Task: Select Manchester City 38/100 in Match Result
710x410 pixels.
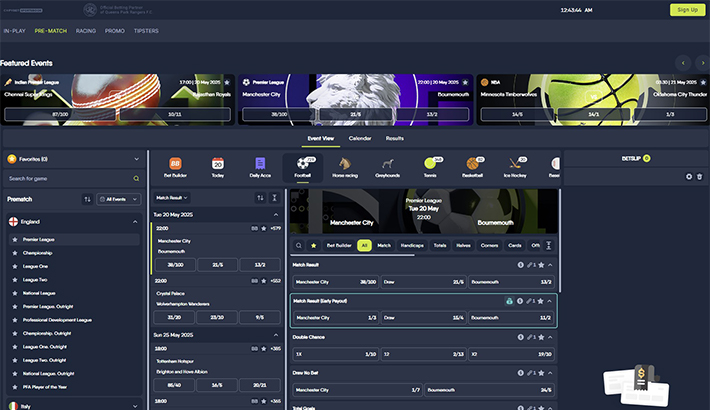Action: (336, 282)
